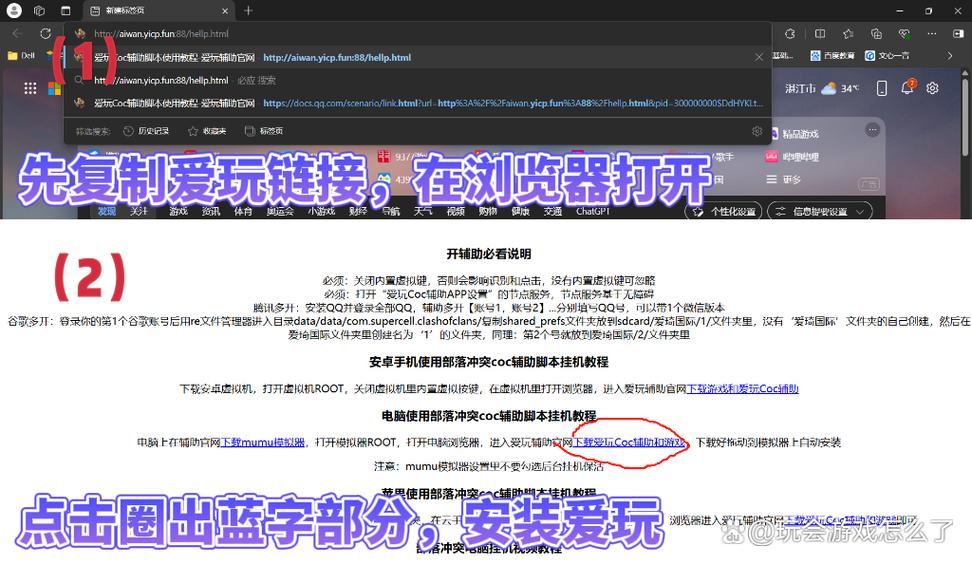Toggle split screen view icon
Screen dimensions: 972x565
coord(820,33)
